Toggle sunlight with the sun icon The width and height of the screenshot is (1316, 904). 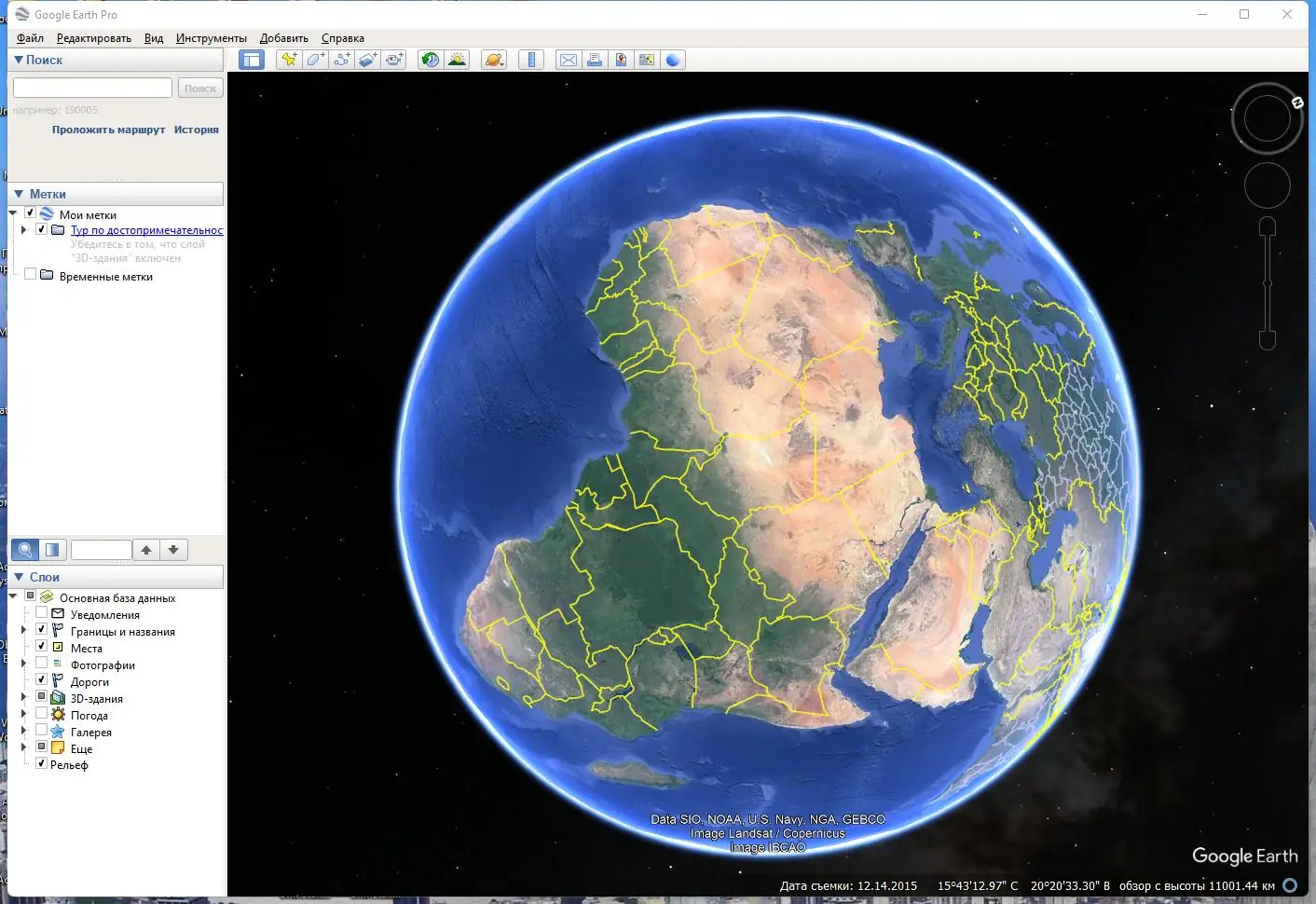pyautogui.click(x=457, y=59)
